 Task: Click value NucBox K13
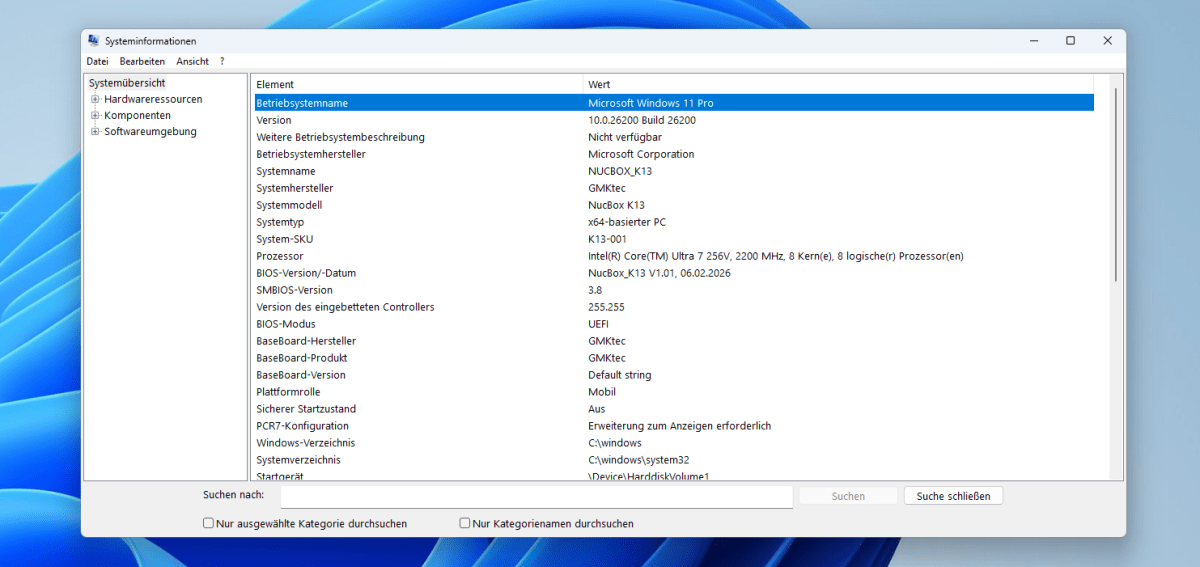616,205
